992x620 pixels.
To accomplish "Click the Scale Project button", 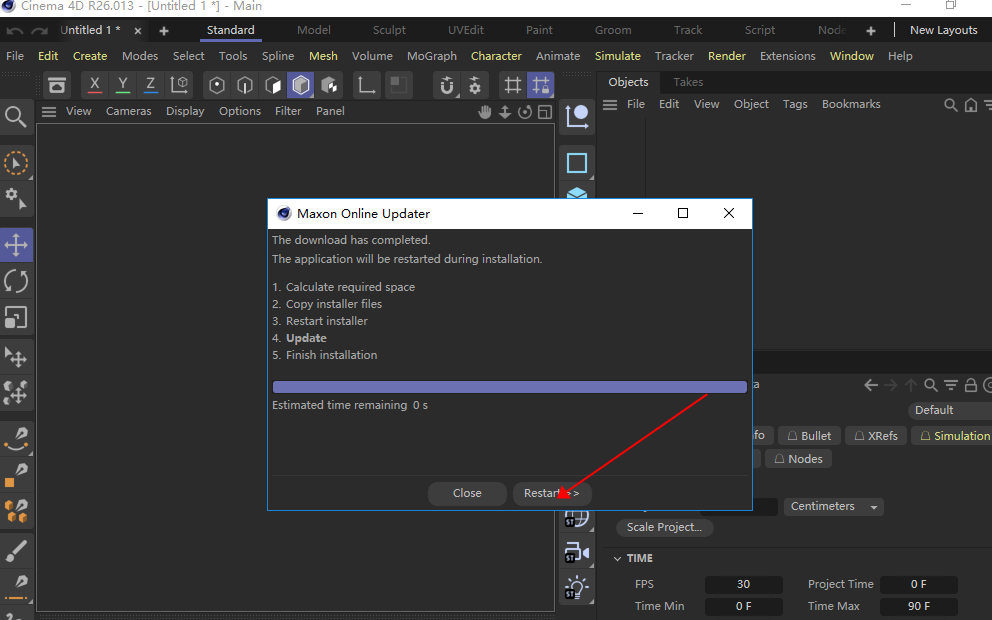I will pyautogui.click(x=664, y=528).
